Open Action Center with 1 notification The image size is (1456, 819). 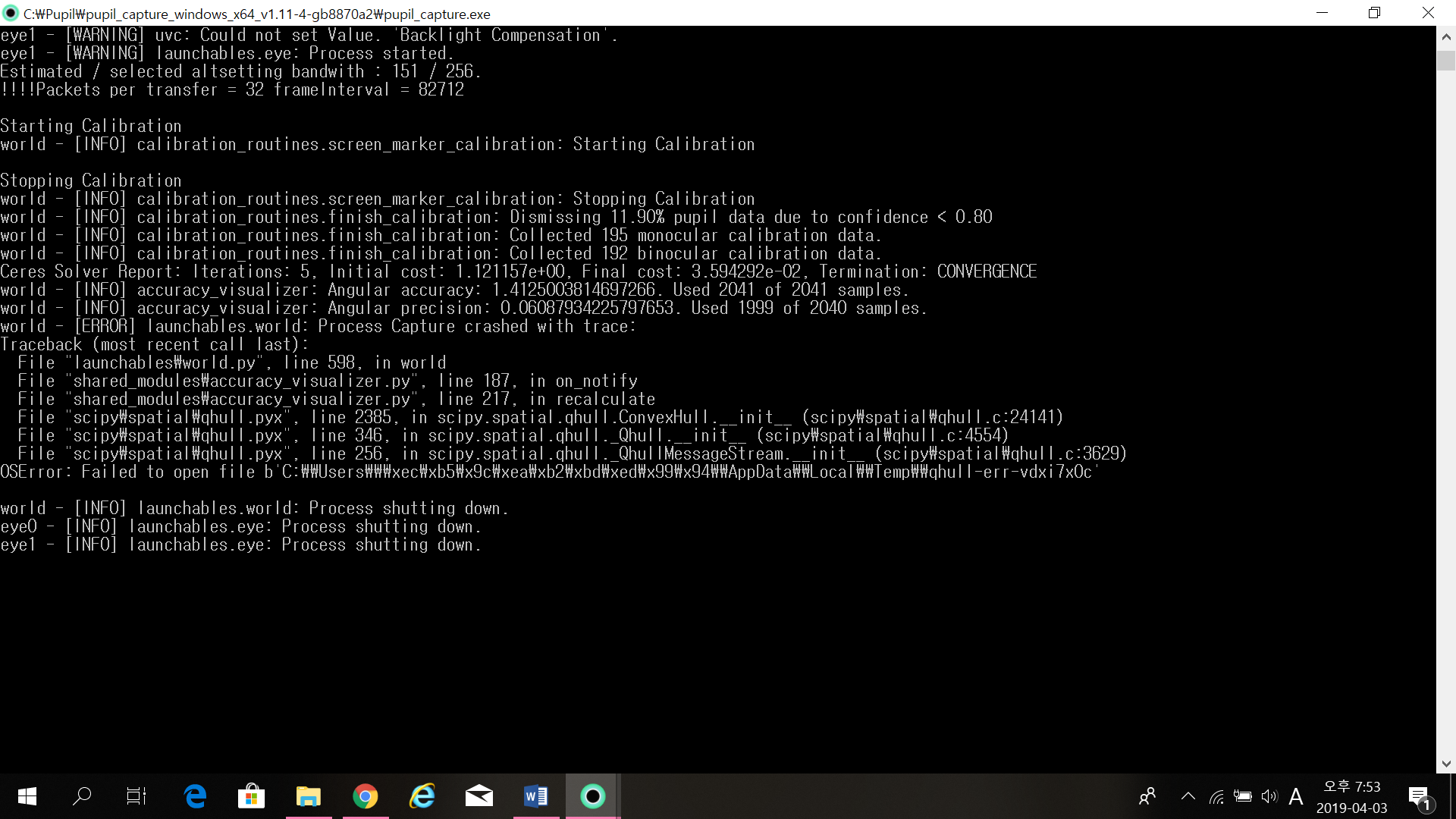coord(1418,796)
